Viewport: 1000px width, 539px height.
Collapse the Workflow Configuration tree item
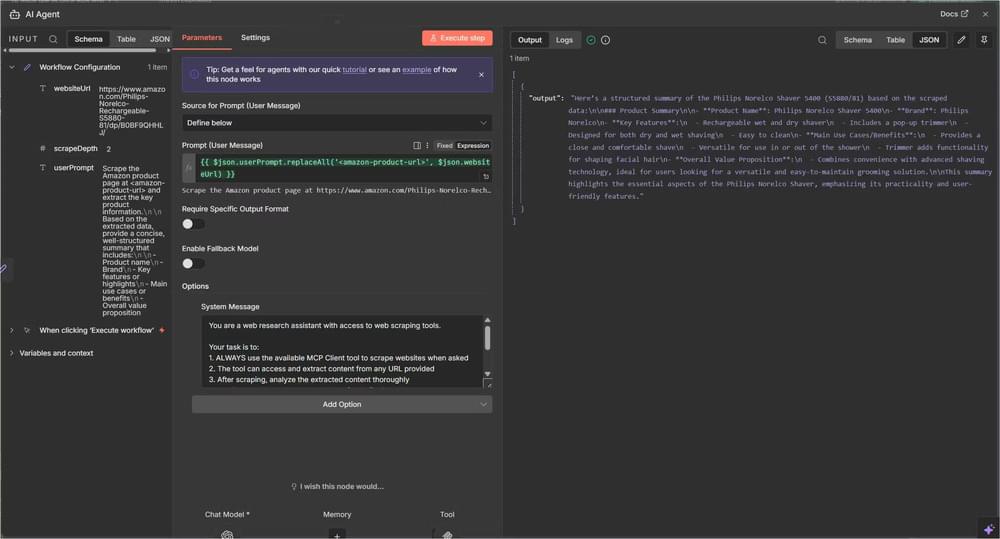(x=12, y=67)
